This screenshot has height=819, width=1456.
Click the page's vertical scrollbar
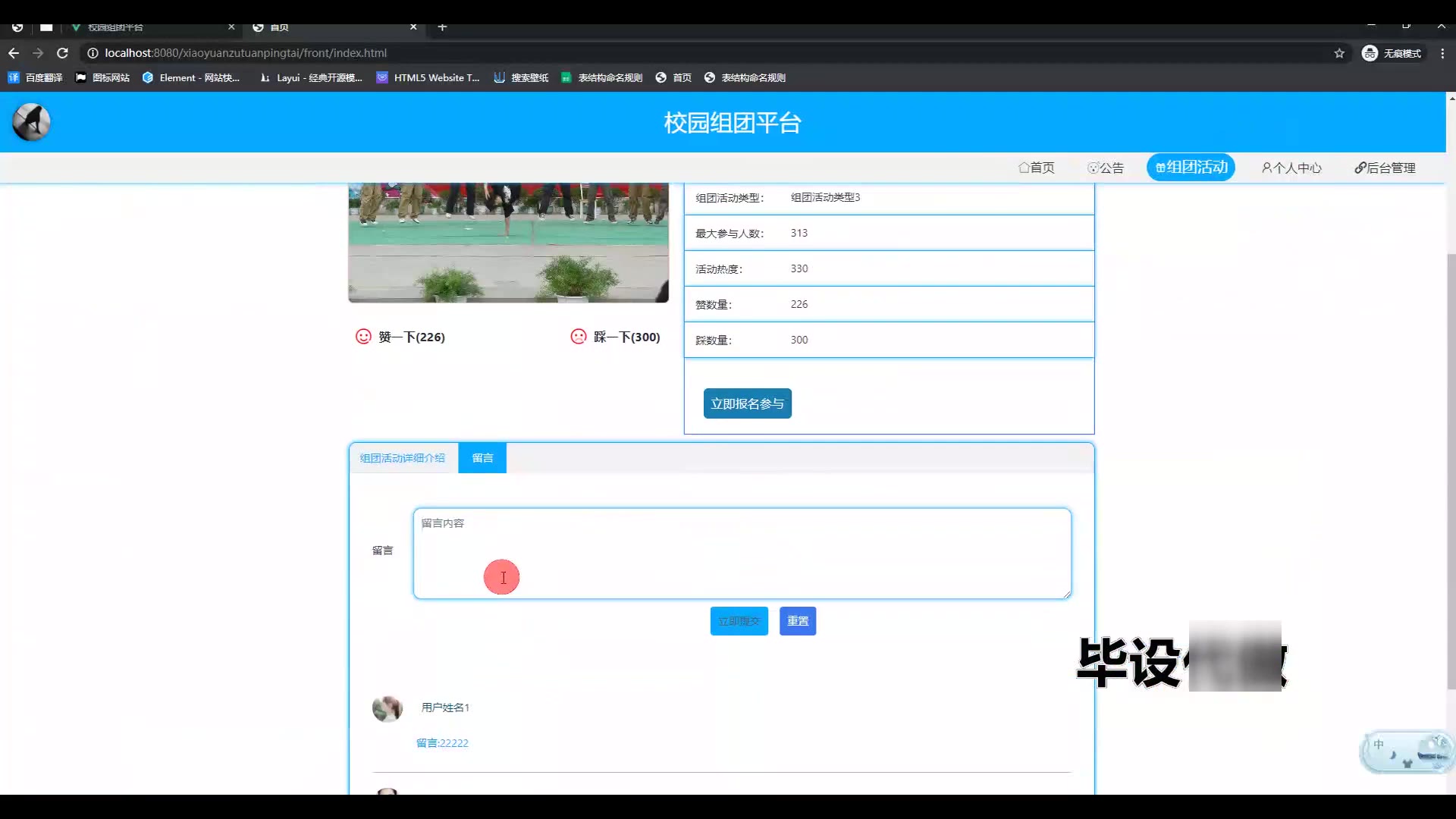[x=1451, y=470]
